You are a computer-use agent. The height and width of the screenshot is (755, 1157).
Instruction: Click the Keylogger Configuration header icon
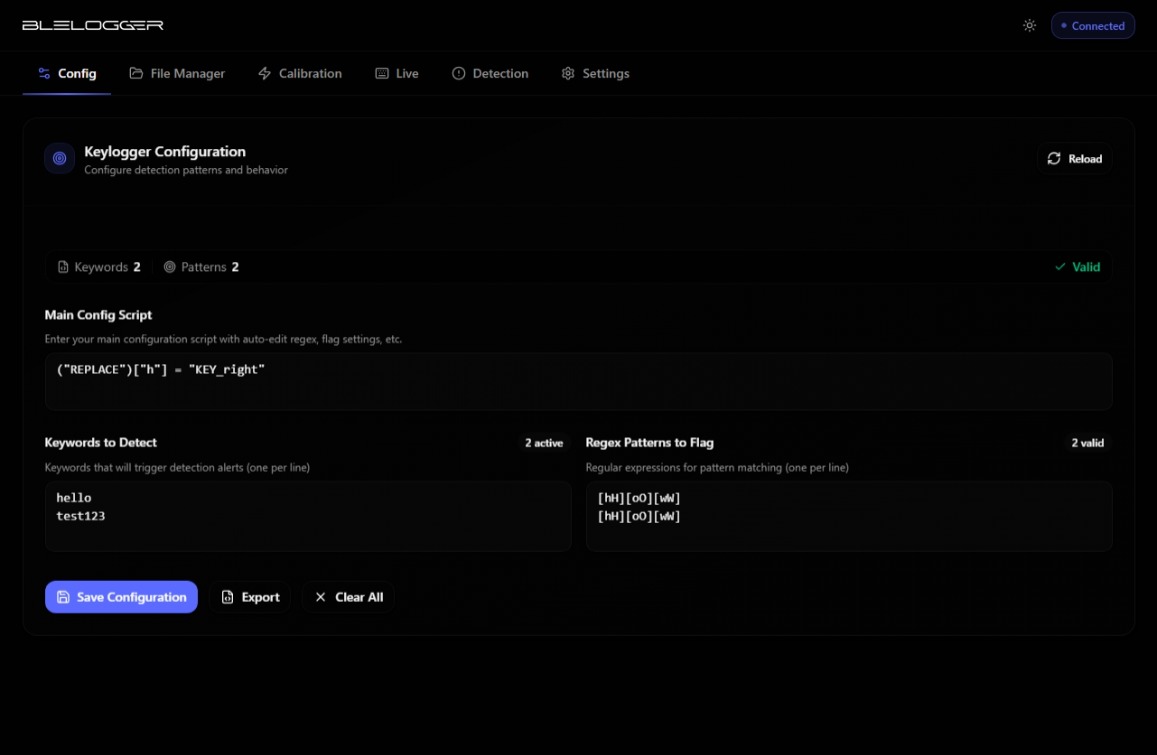[60, 159]
